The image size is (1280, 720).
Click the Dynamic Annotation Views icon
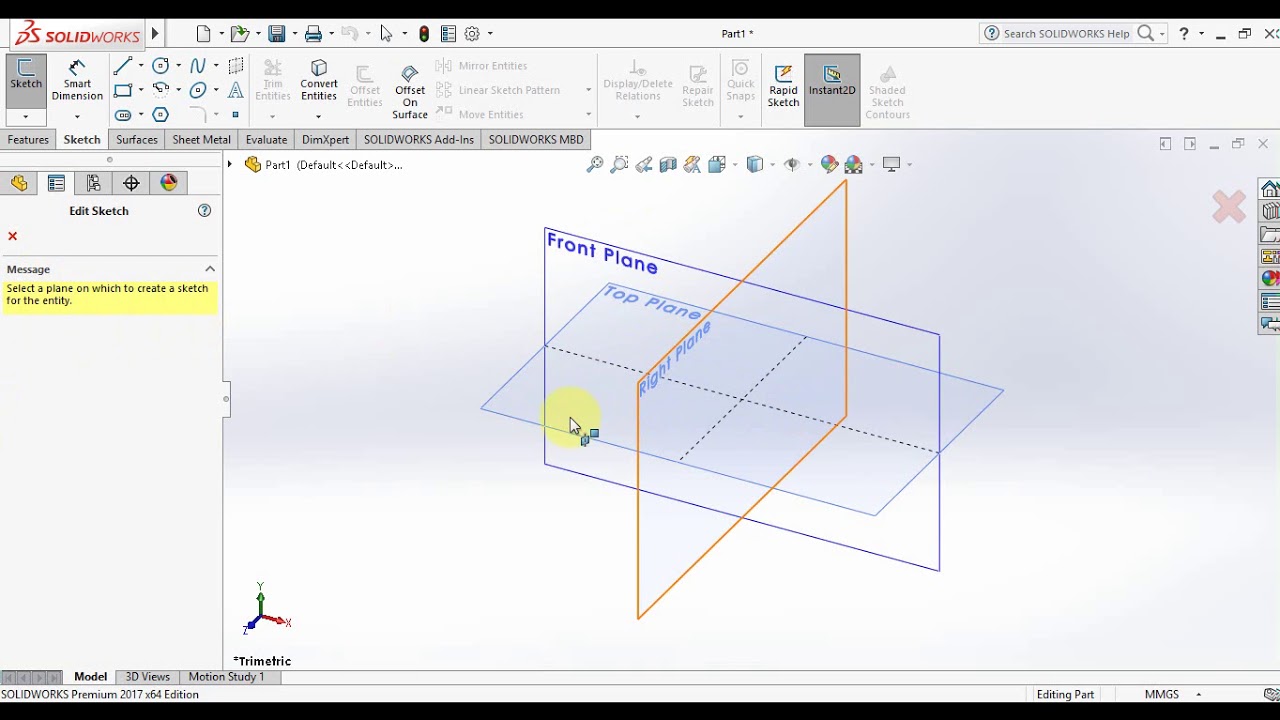[692, 164]
